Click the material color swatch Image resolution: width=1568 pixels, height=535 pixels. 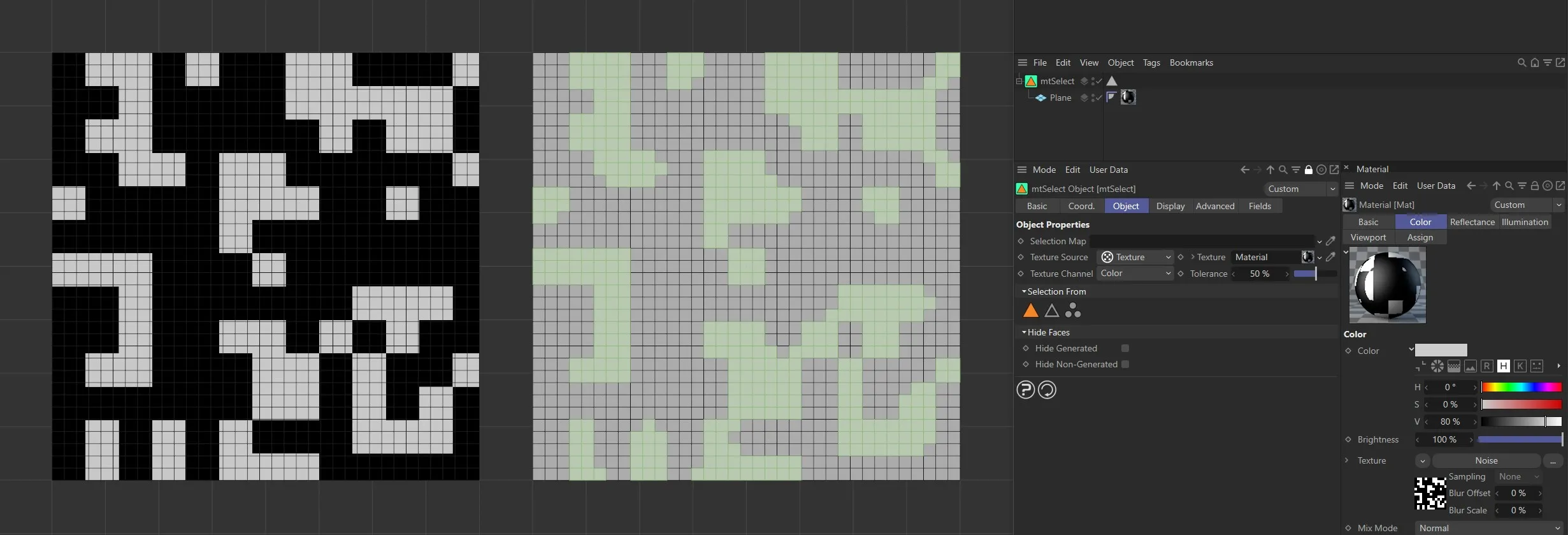[x=1441, y=350]
